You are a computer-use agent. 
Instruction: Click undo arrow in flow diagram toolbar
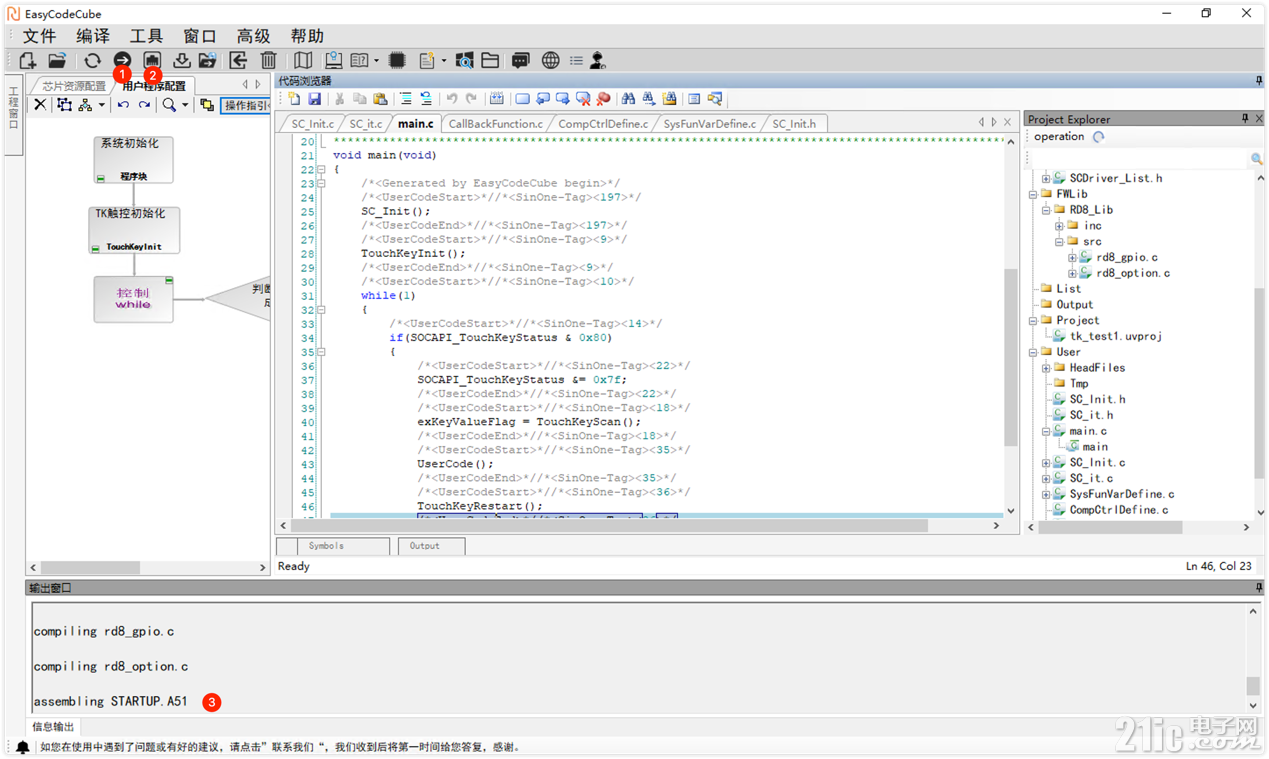pos(123,105)
